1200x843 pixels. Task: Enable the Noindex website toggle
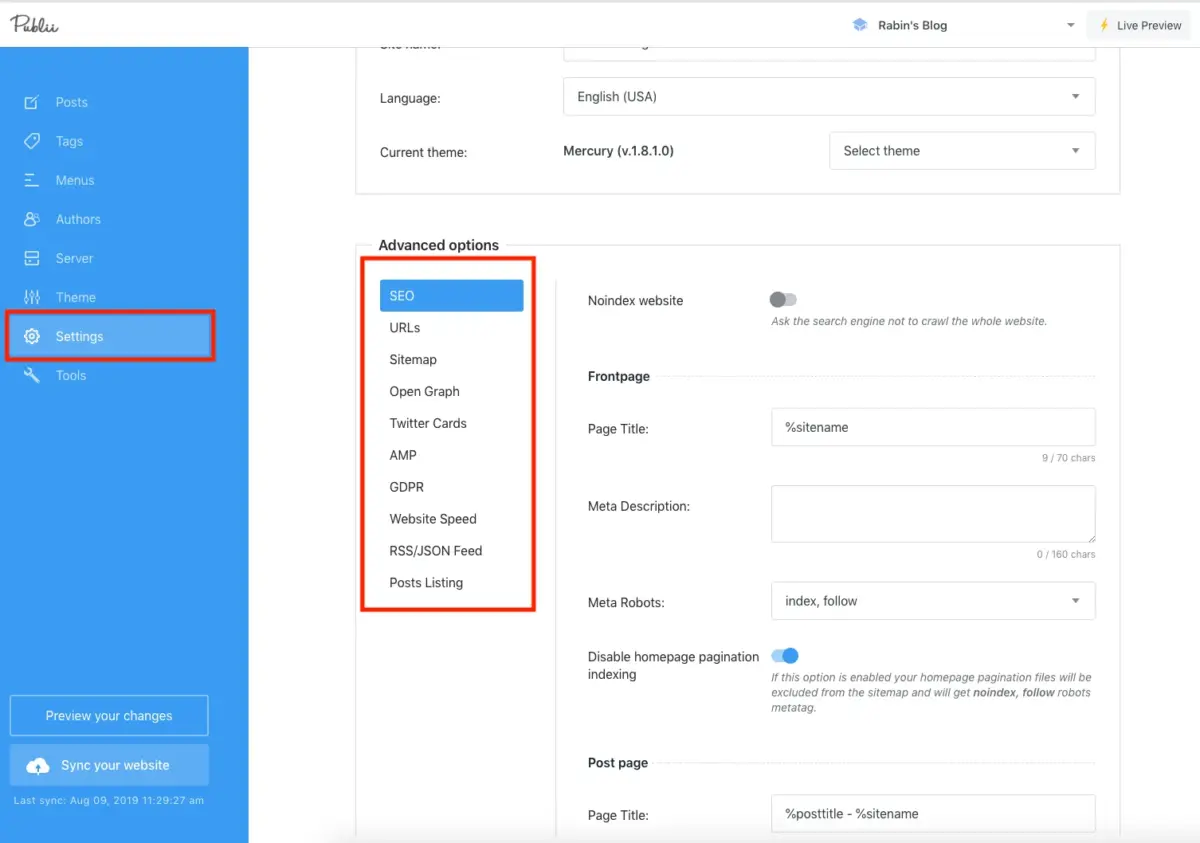tap(783, 299)
